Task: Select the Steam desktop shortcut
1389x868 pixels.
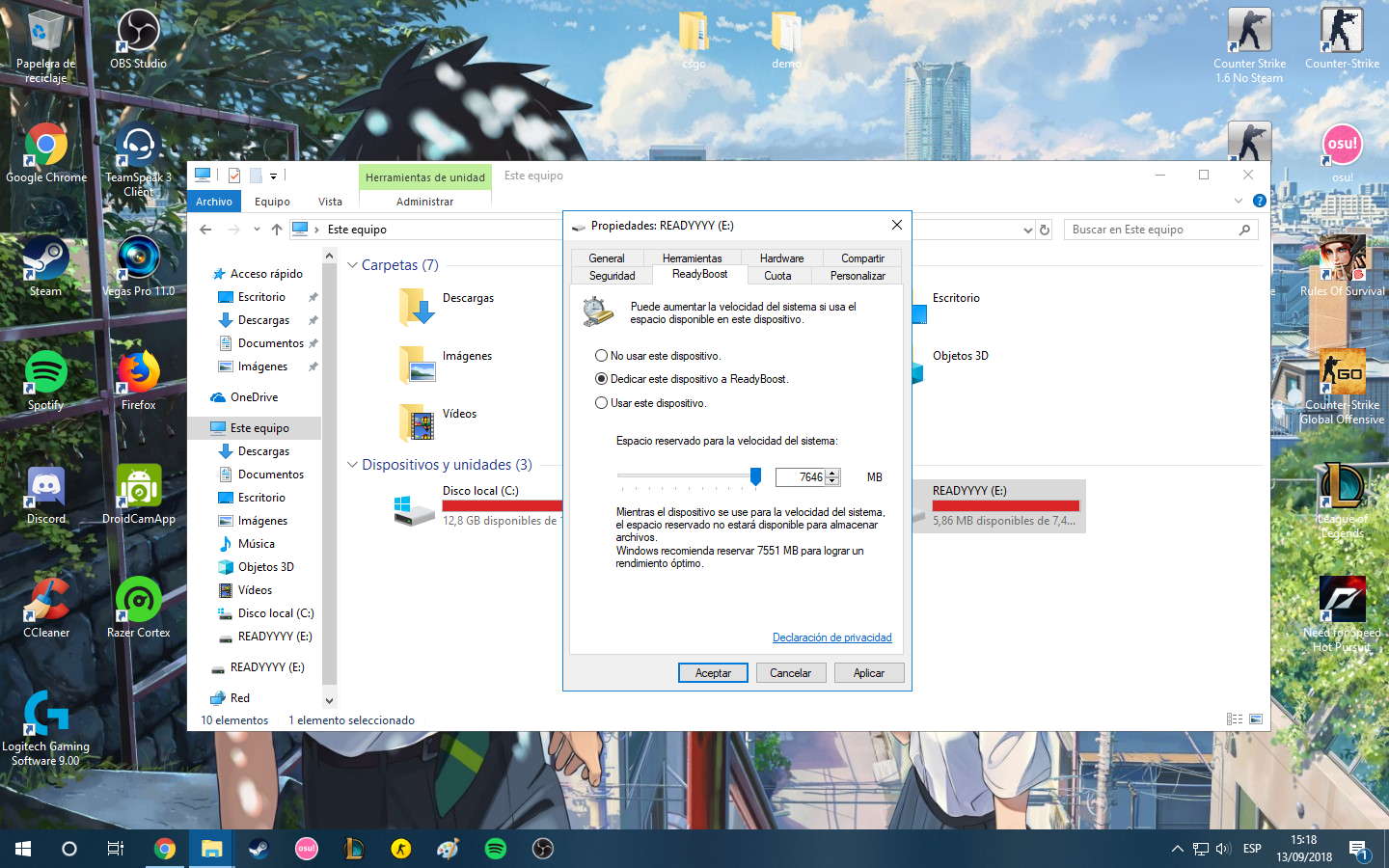Action: coord(45,266)
